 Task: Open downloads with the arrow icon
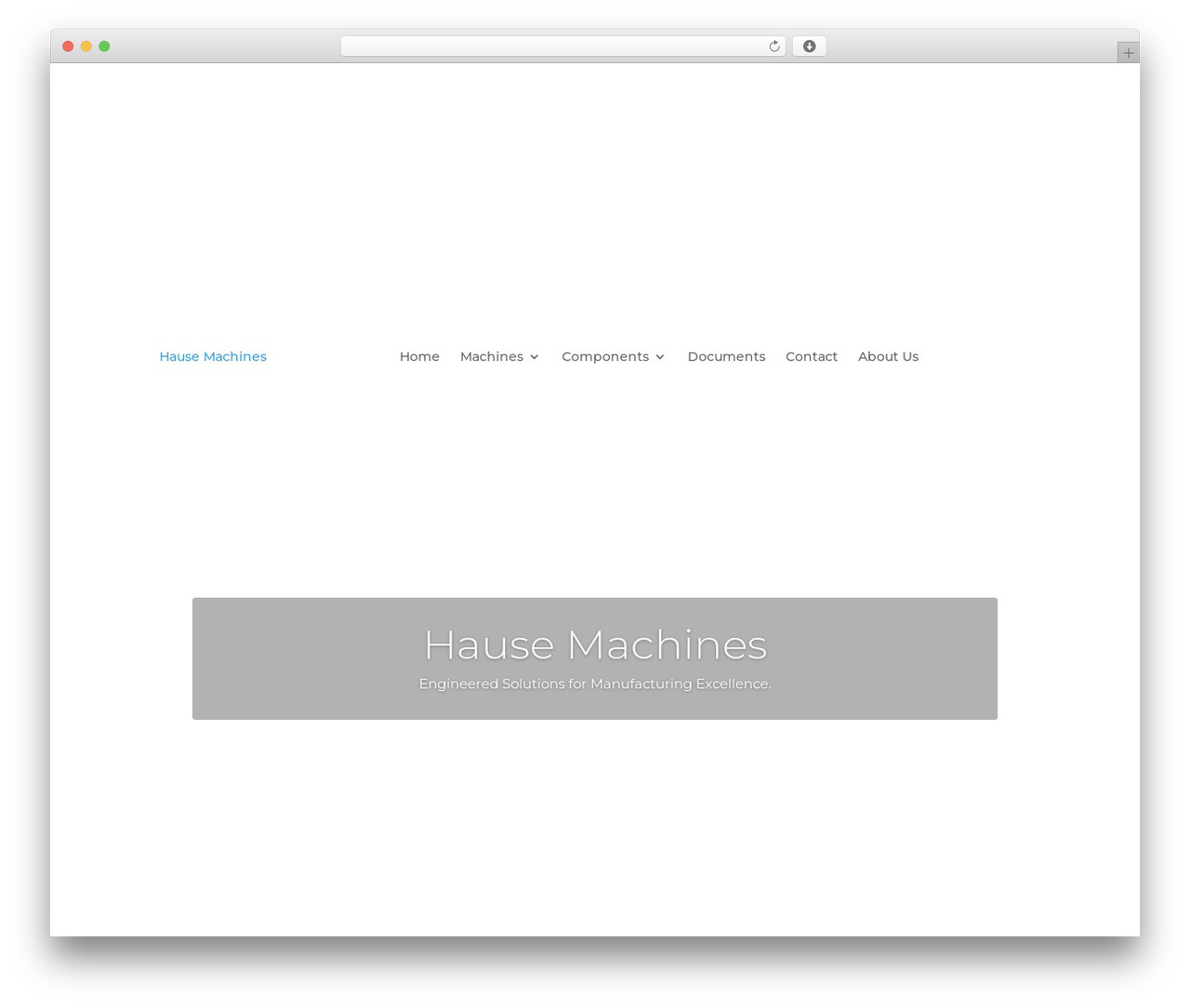click(x=809, y=46)
